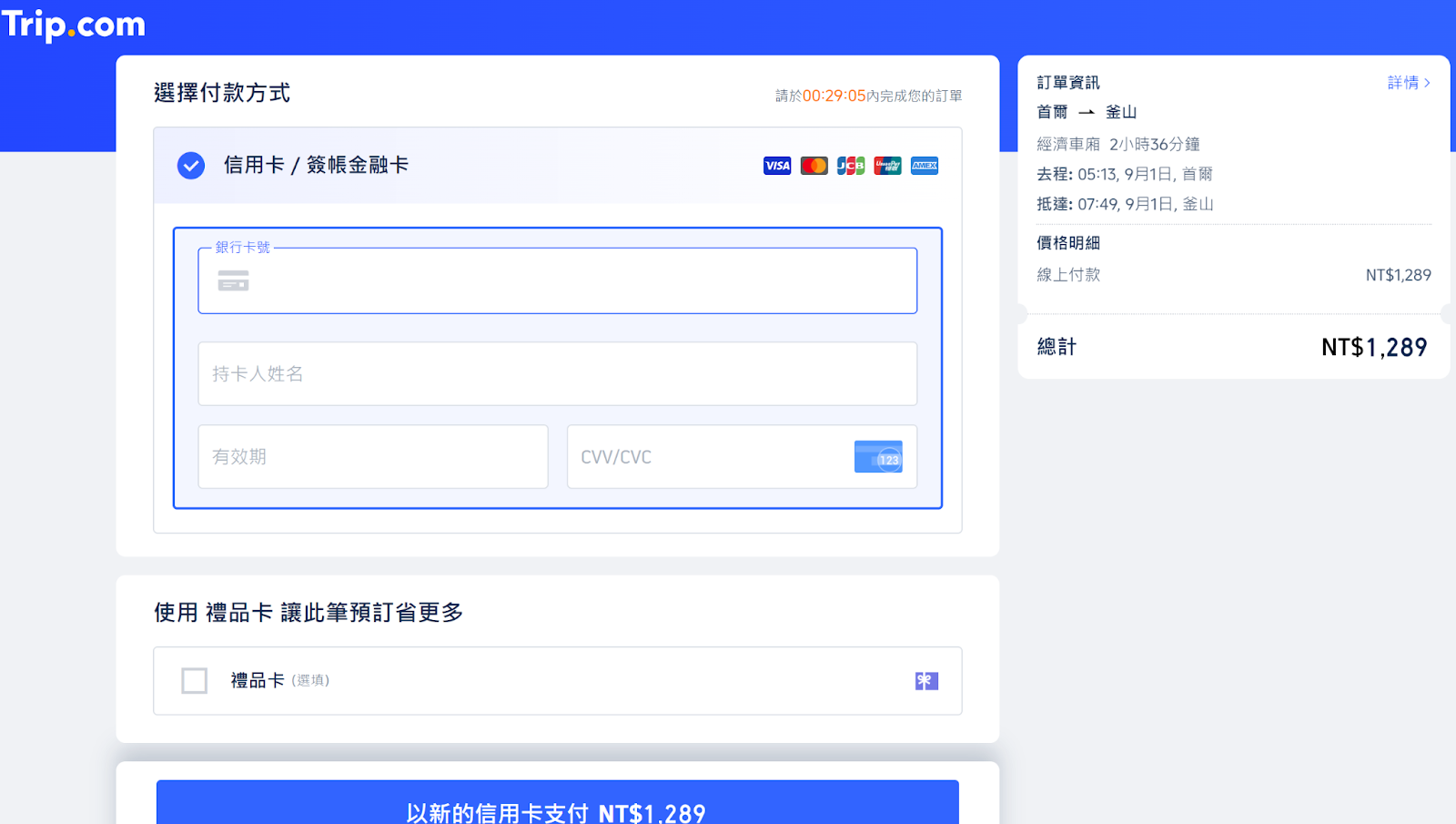The height and width of the screenshot is (824, 1456).
Task: Click the 總計 label
Action: coord(1057,347)
